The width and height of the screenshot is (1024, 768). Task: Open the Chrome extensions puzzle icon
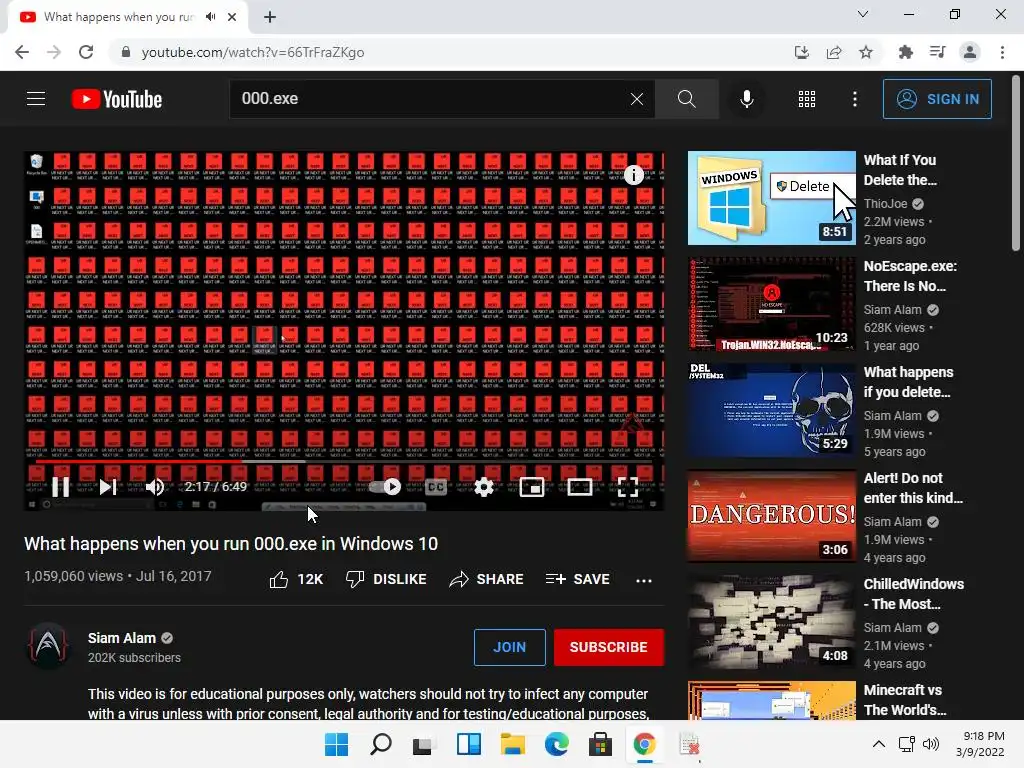[906, 52]
